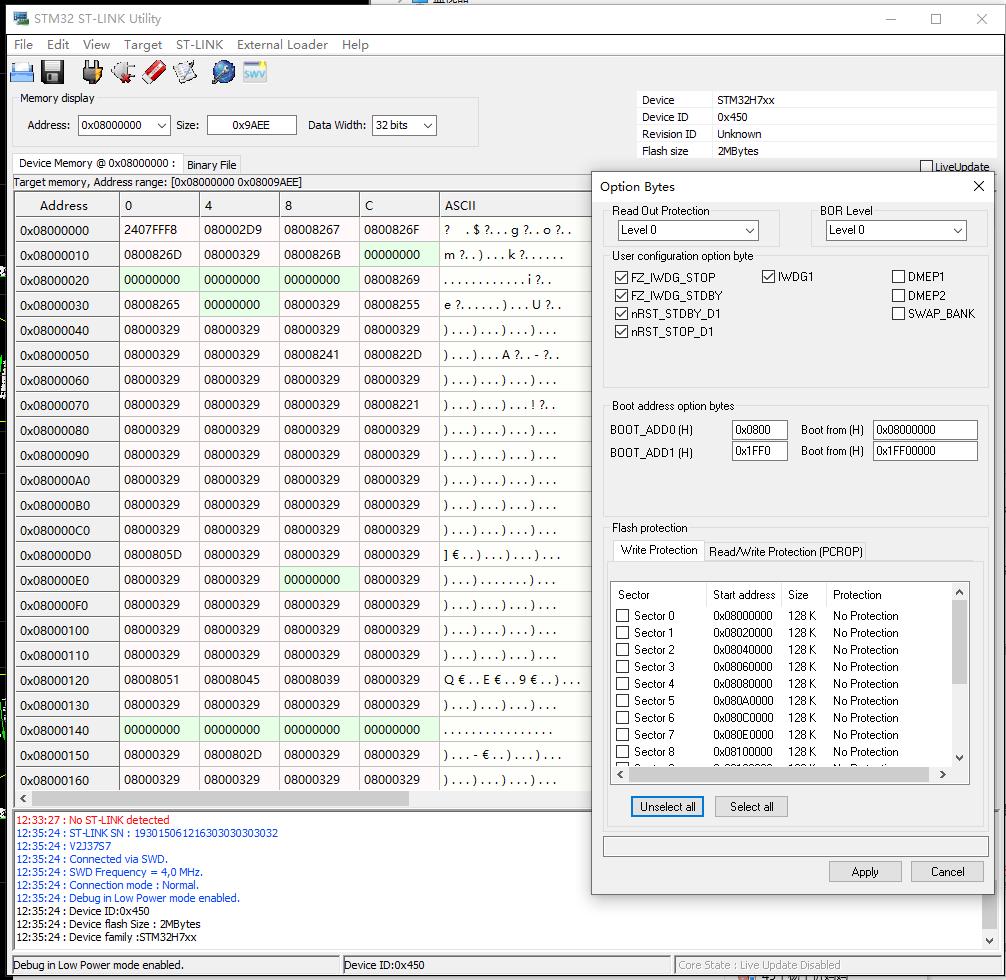The height and width of the screenshot is (980, 1006).
Task: Switch to Read/Write Protection (PCROP) tab
Action: pos(785,551)
